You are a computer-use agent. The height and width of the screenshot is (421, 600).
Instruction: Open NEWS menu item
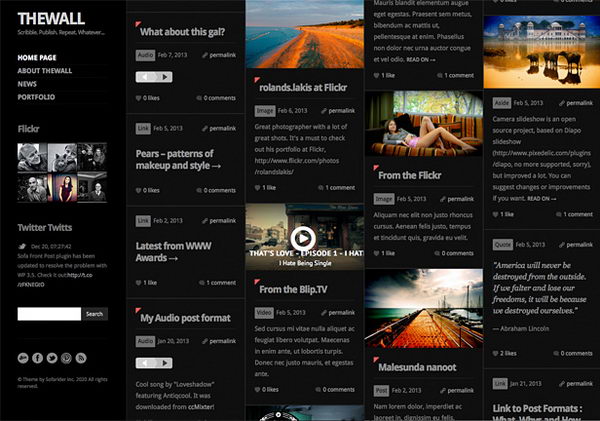click(x=27, y=84)
